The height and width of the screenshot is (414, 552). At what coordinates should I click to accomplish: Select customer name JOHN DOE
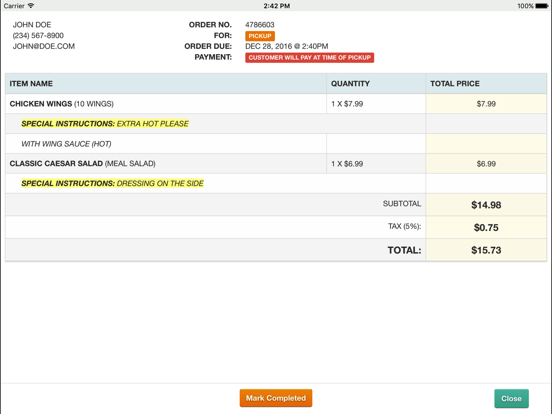click(x=32, y=25)
